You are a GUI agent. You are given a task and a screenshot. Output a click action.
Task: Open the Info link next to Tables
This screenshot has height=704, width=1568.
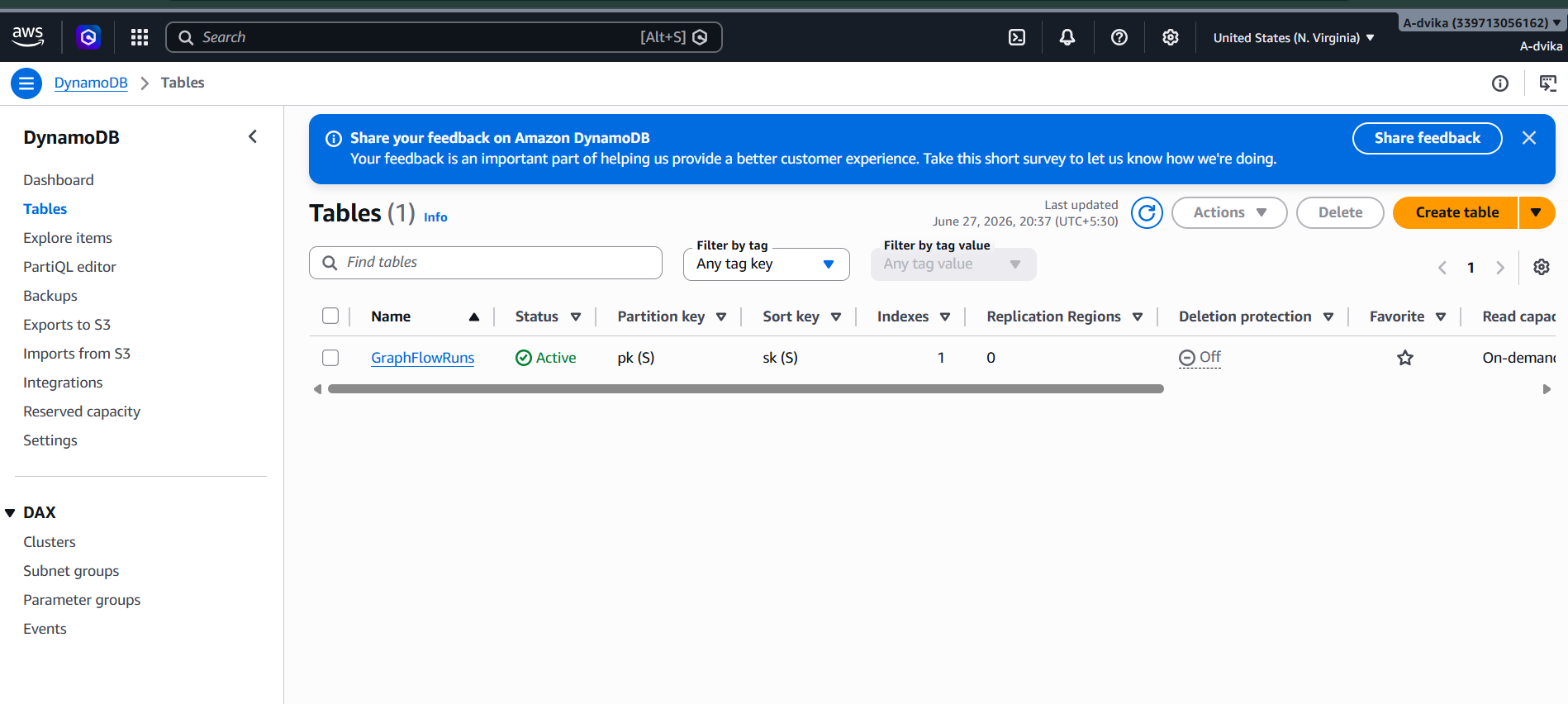(x=435, y=217)
